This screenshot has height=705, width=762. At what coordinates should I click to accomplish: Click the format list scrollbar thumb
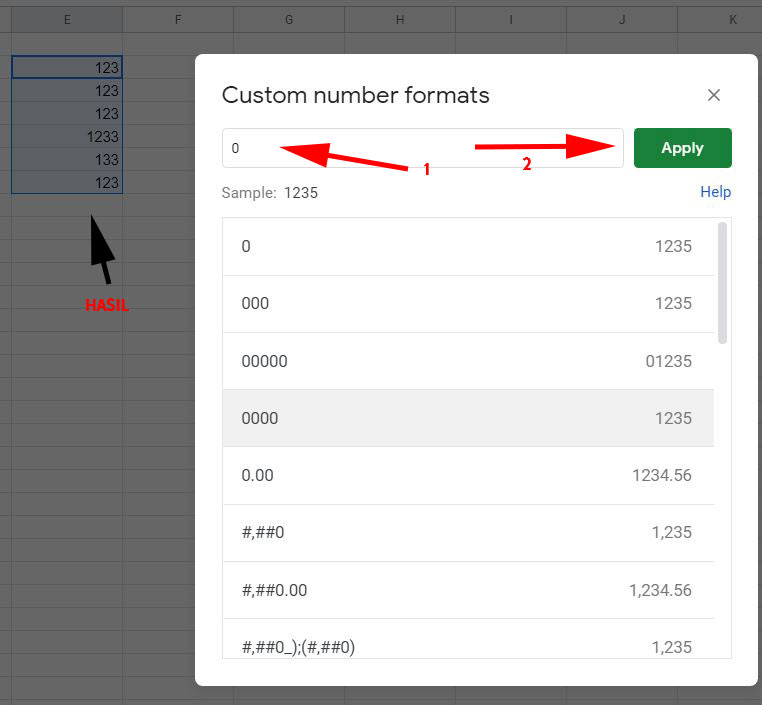click(x=722, y=283)
